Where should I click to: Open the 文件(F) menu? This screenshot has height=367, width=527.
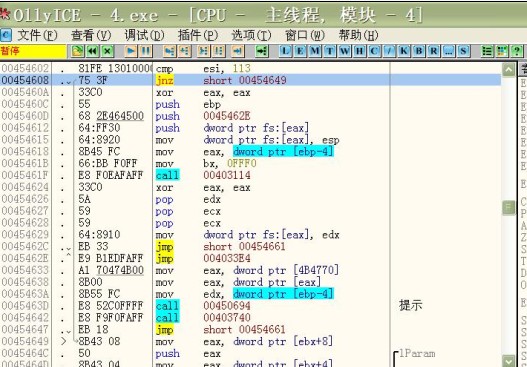(x=37, y=35)
